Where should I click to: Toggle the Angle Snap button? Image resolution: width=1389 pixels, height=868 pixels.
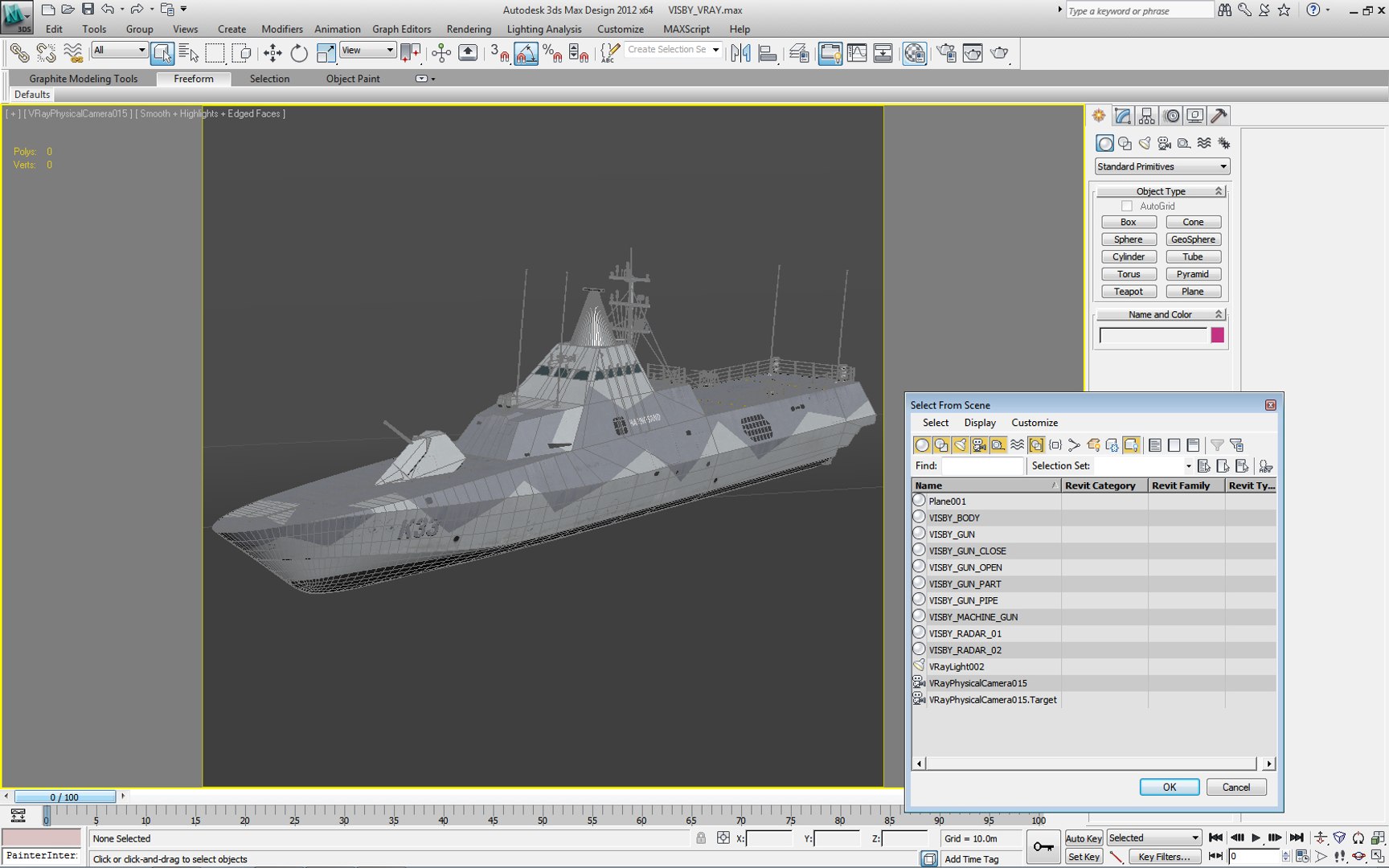coord(526,53)
